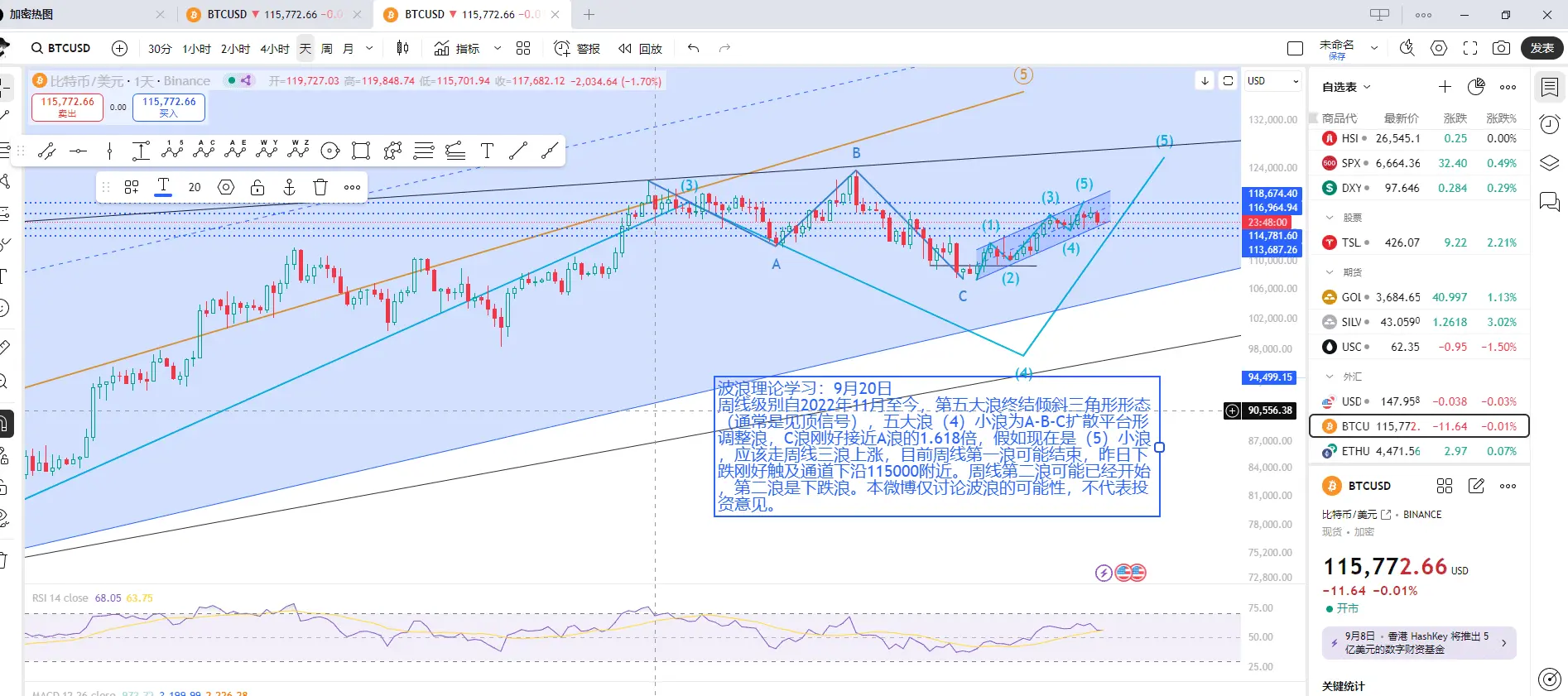Select the Elliott double combo W-Y tool
Image resolution: width=1568 pixels, height=696 pixels.
[267, 150]
